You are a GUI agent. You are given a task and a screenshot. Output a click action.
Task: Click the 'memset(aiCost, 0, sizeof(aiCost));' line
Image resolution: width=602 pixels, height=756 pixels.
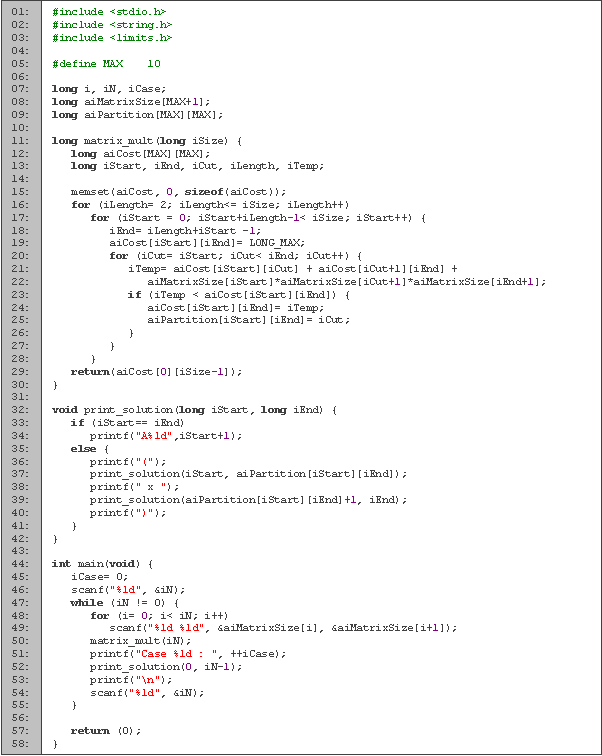click(x=178, y=192)
